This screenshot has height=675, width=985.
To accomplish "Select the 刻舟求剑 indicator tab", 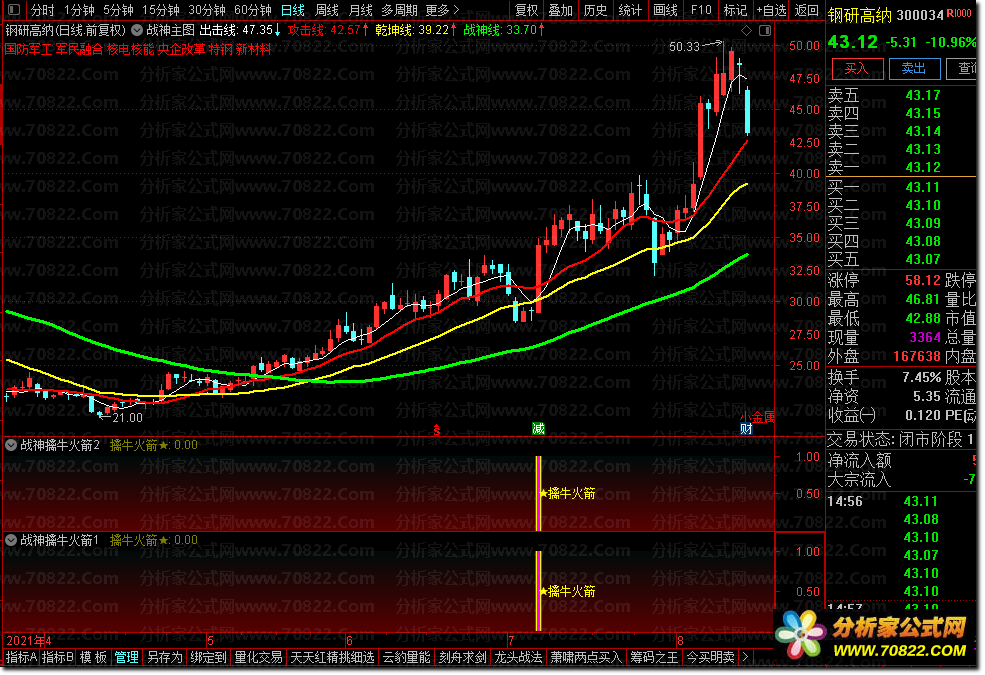I will pos(462,657).
